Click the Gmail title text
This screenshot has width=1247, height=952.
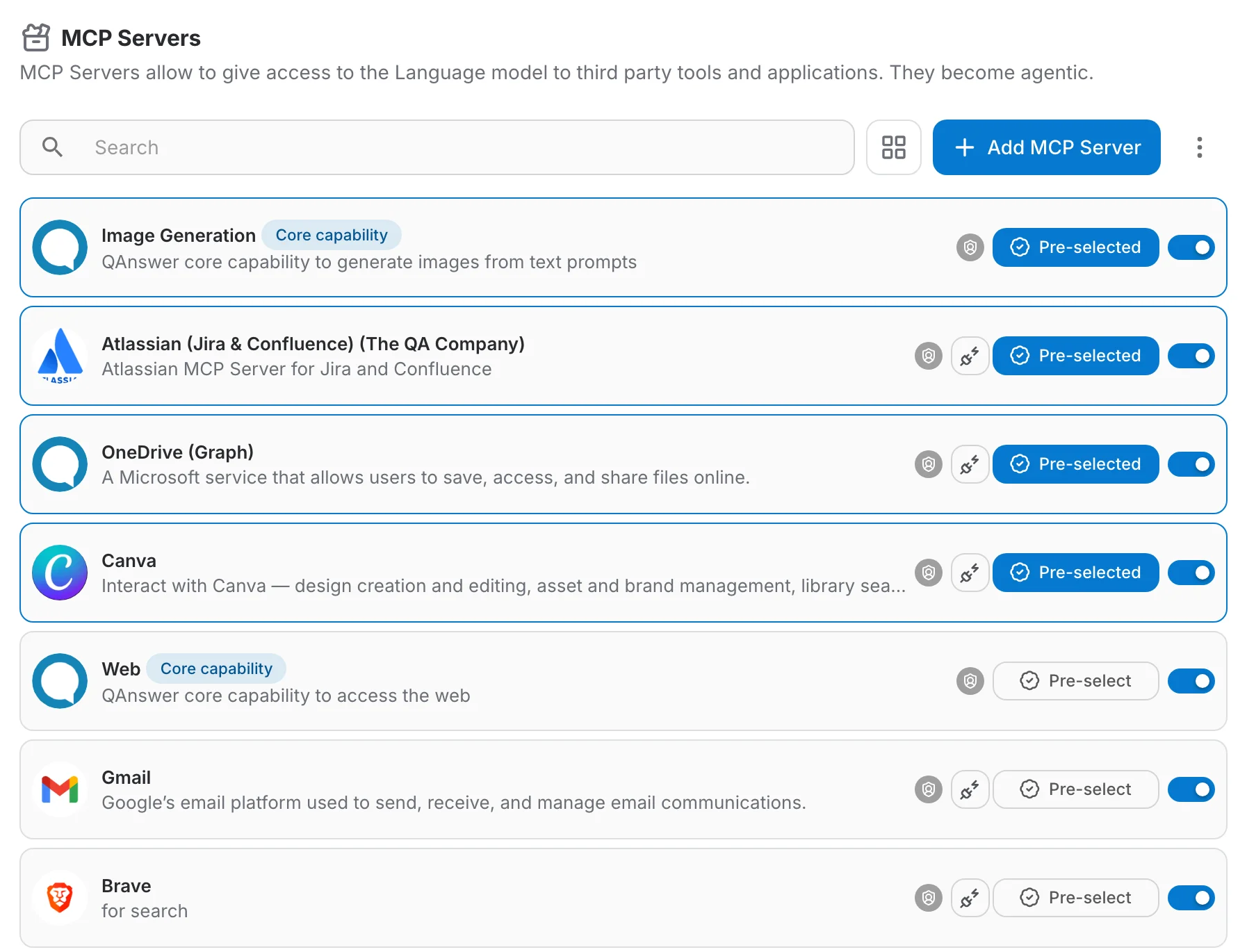click(x=126, y=778)
